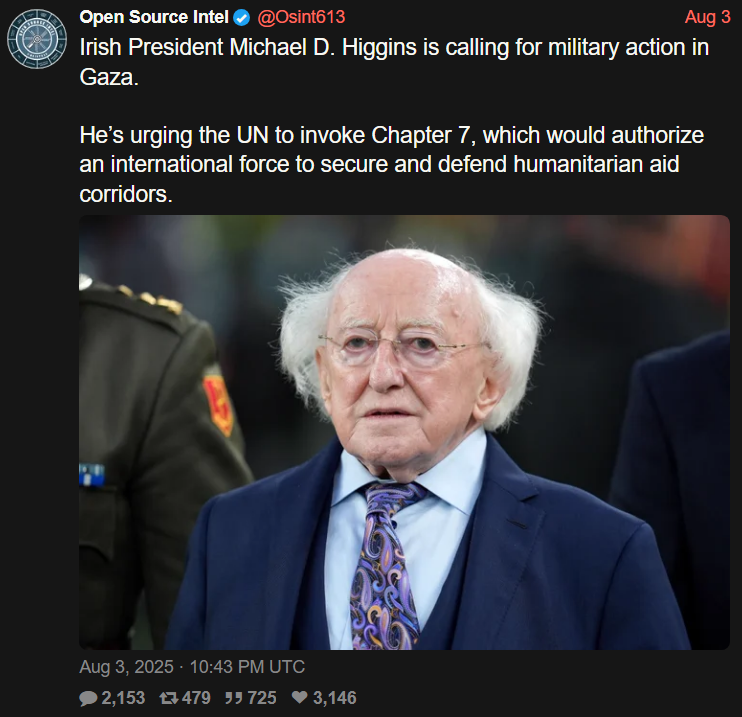Click the 725 quotes count
This screenshot has width=742, height=717.
pos(262,698)
